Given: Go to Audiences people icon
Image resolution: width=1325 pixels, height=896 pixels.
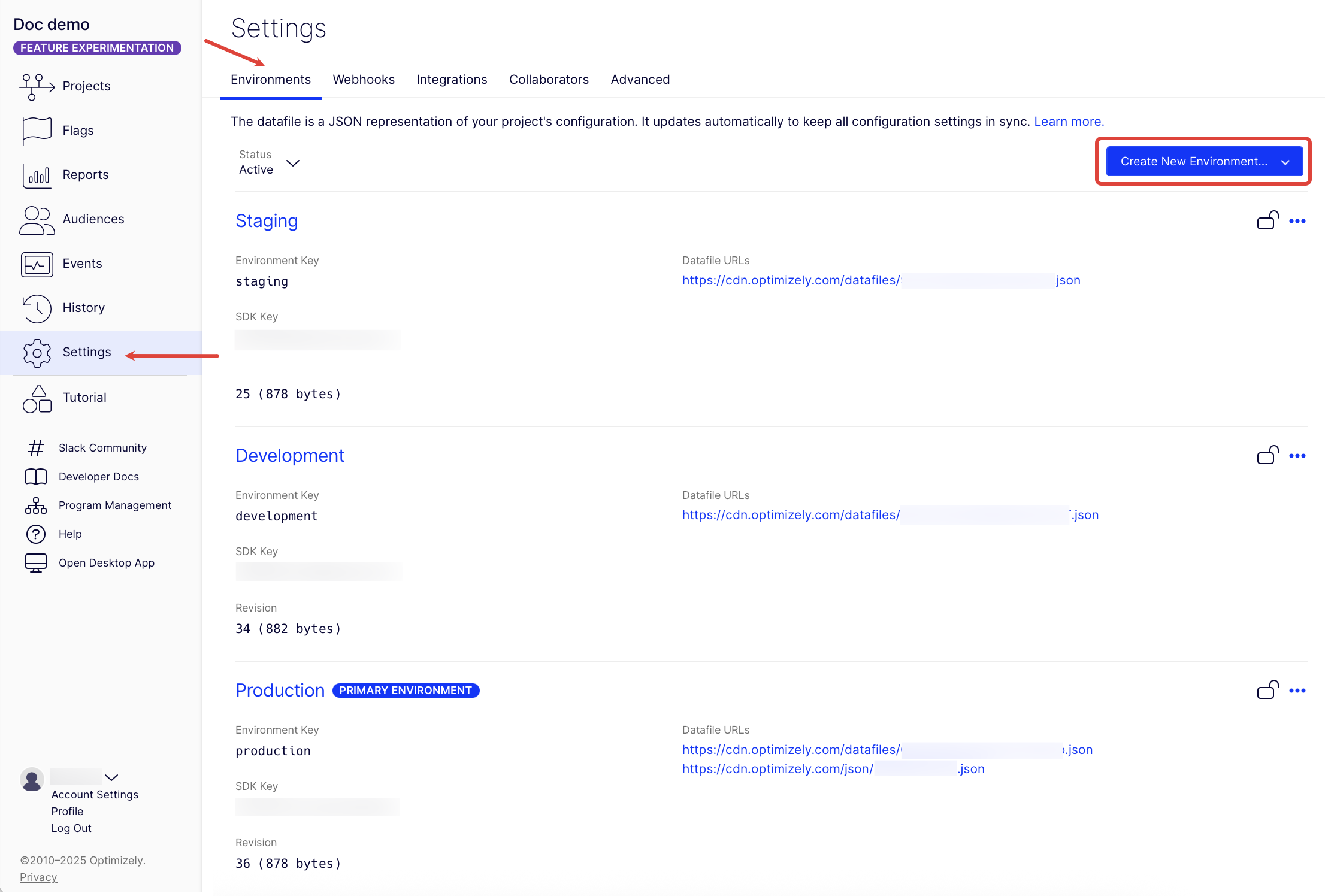Looking at the screenshot, I should point(36,220).
